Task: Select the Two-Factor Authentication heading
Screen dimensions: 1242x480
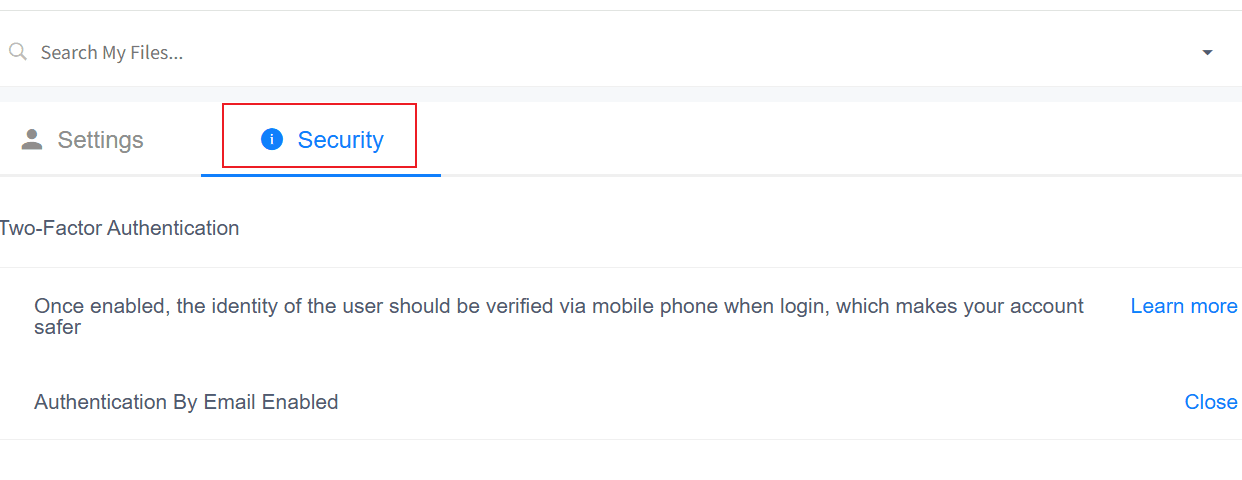Action: coord(119,228)
